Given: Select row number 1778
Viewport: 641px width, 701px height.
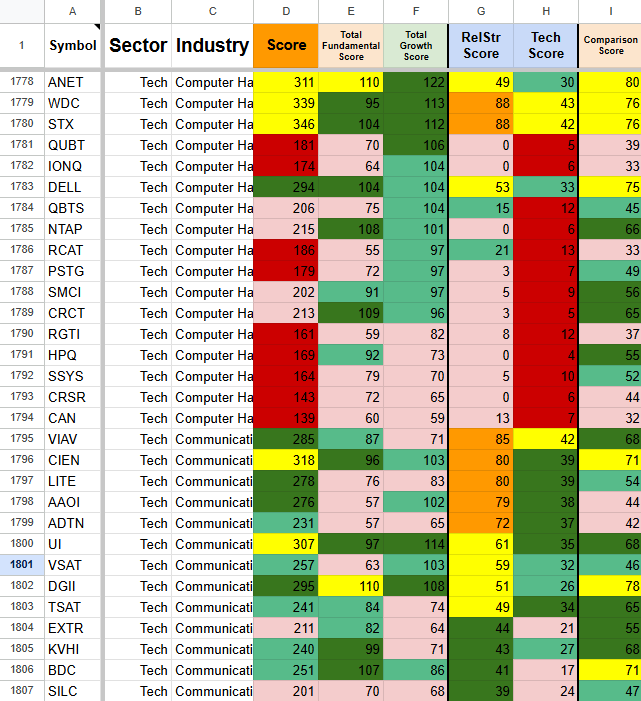Looking at the screenshot, I should (22, 82).
